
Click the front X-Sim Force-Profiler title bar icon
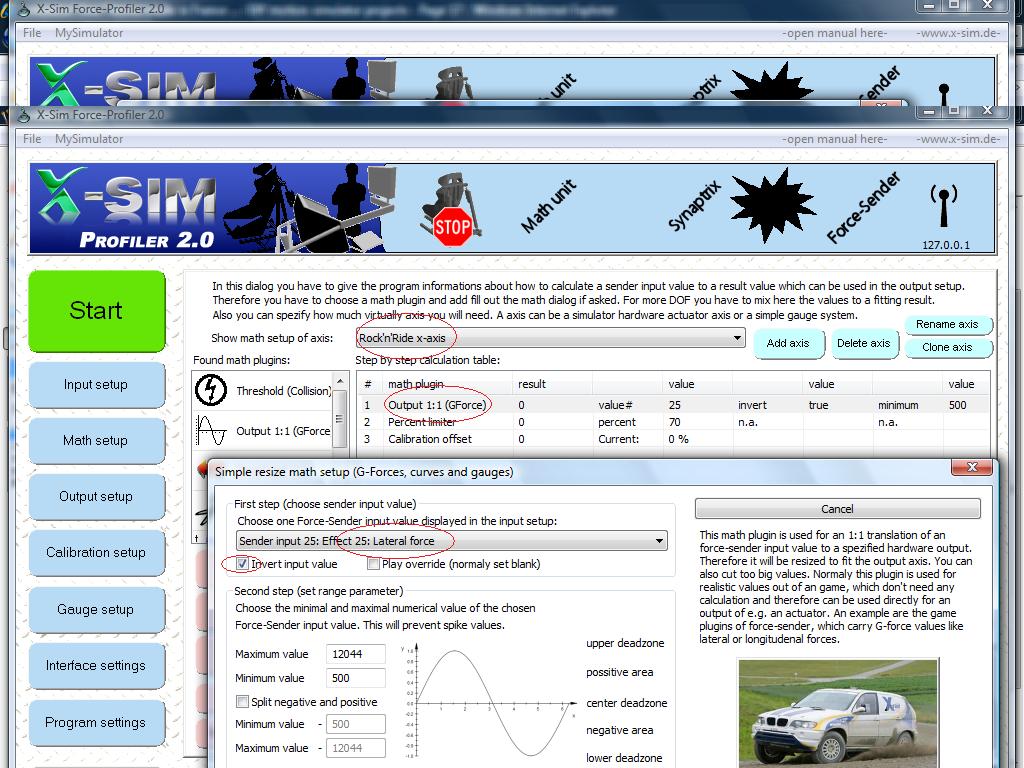click(x=24, y=116)
